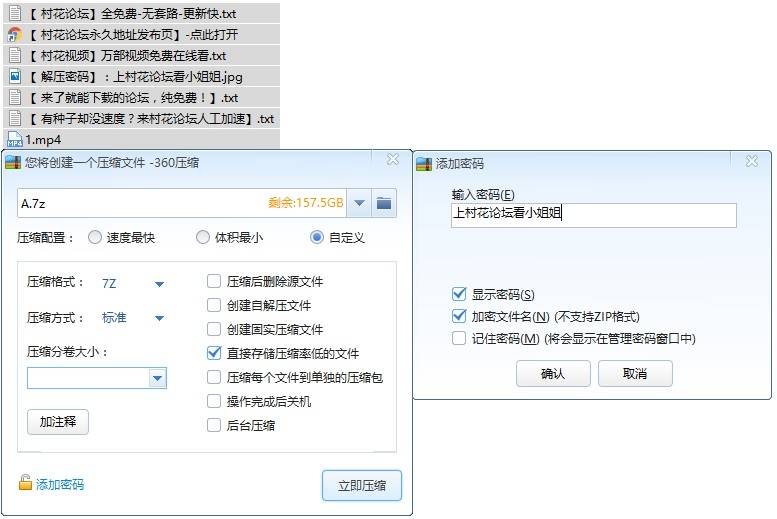Click the 360压缩 icon in the 添加密码 title bar
This screenshot has width=777, height=519.
click(424, 163)
